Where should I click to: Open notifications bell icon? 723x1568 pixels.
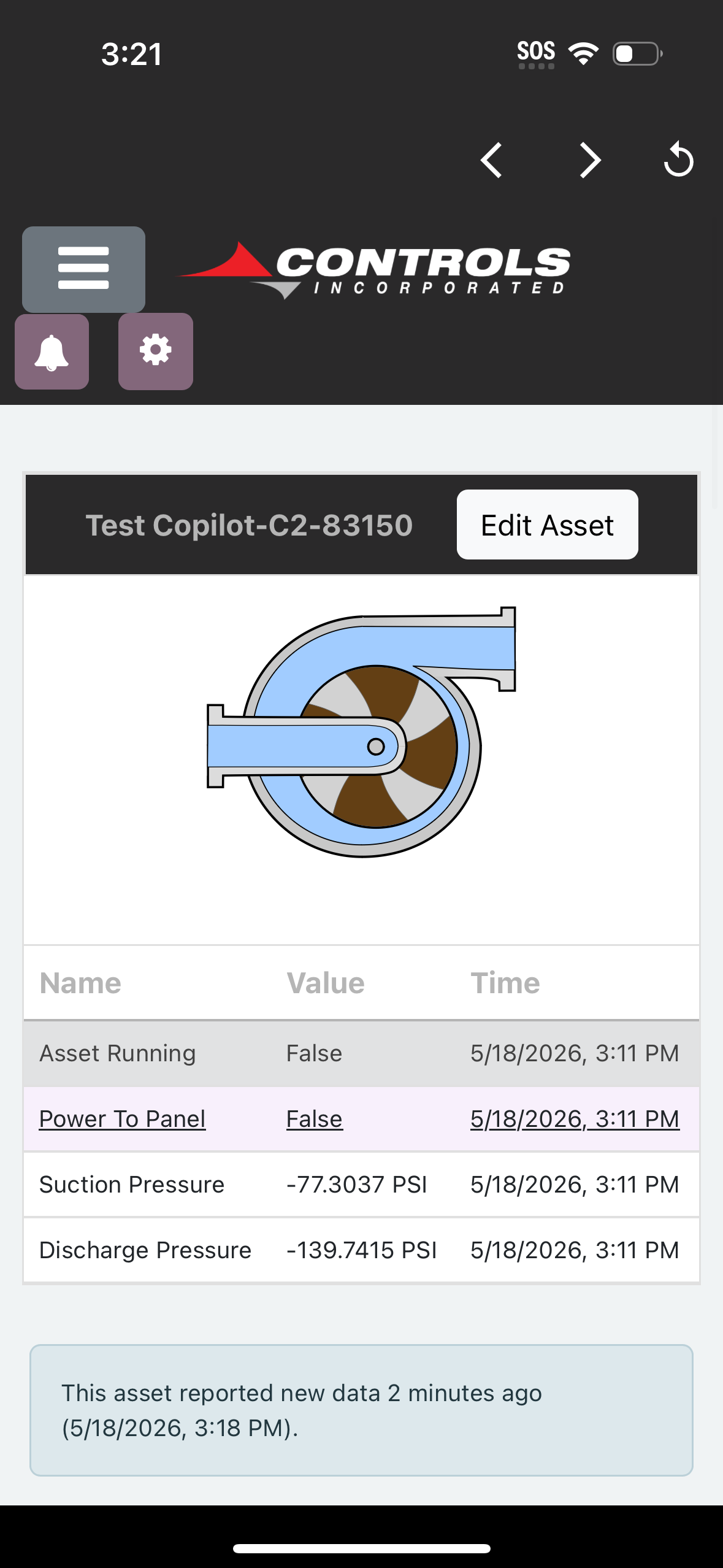(52, 352)
